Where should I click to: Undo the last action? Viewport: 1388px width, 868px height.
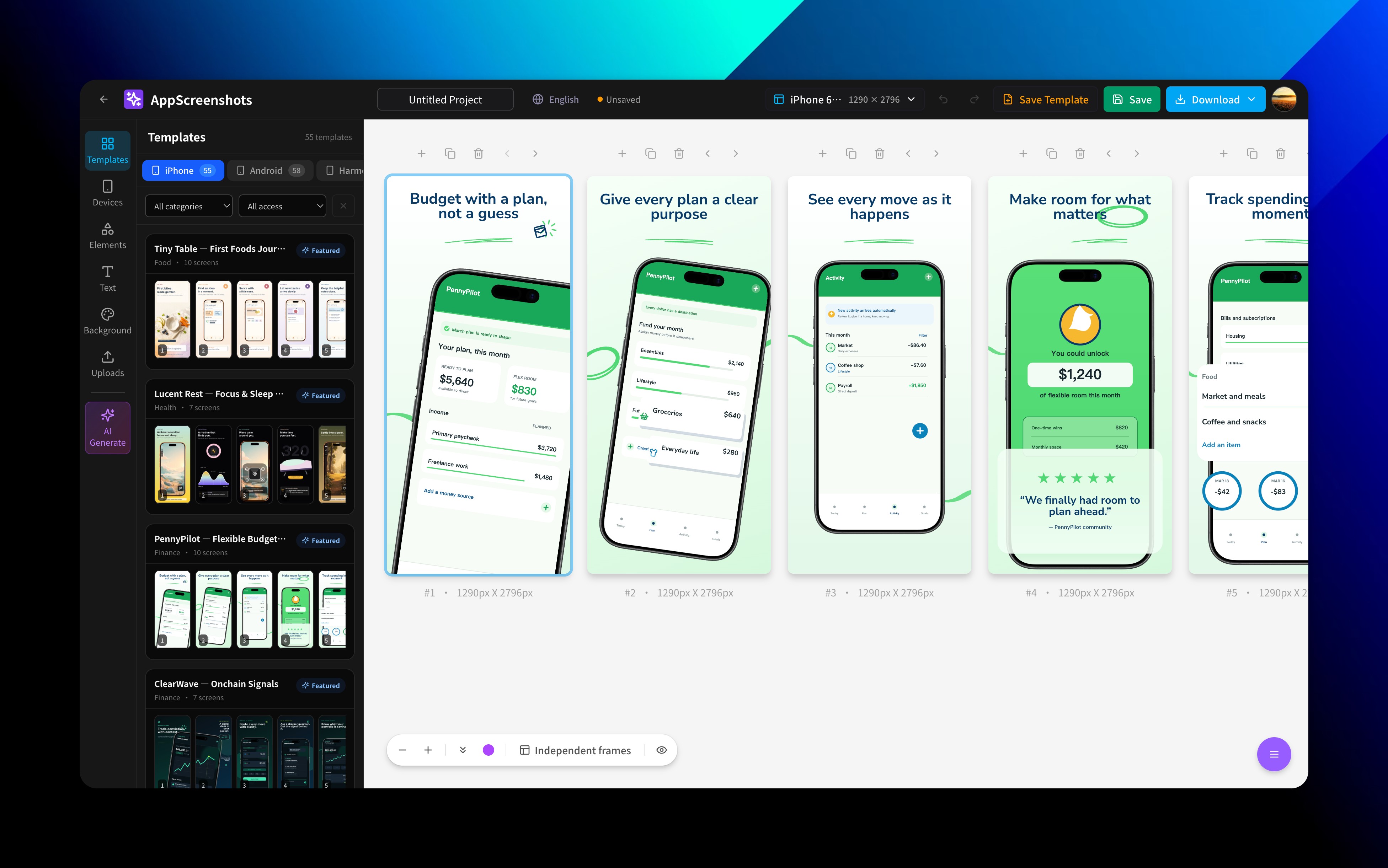pyautogui.click(x=943, y=99)
